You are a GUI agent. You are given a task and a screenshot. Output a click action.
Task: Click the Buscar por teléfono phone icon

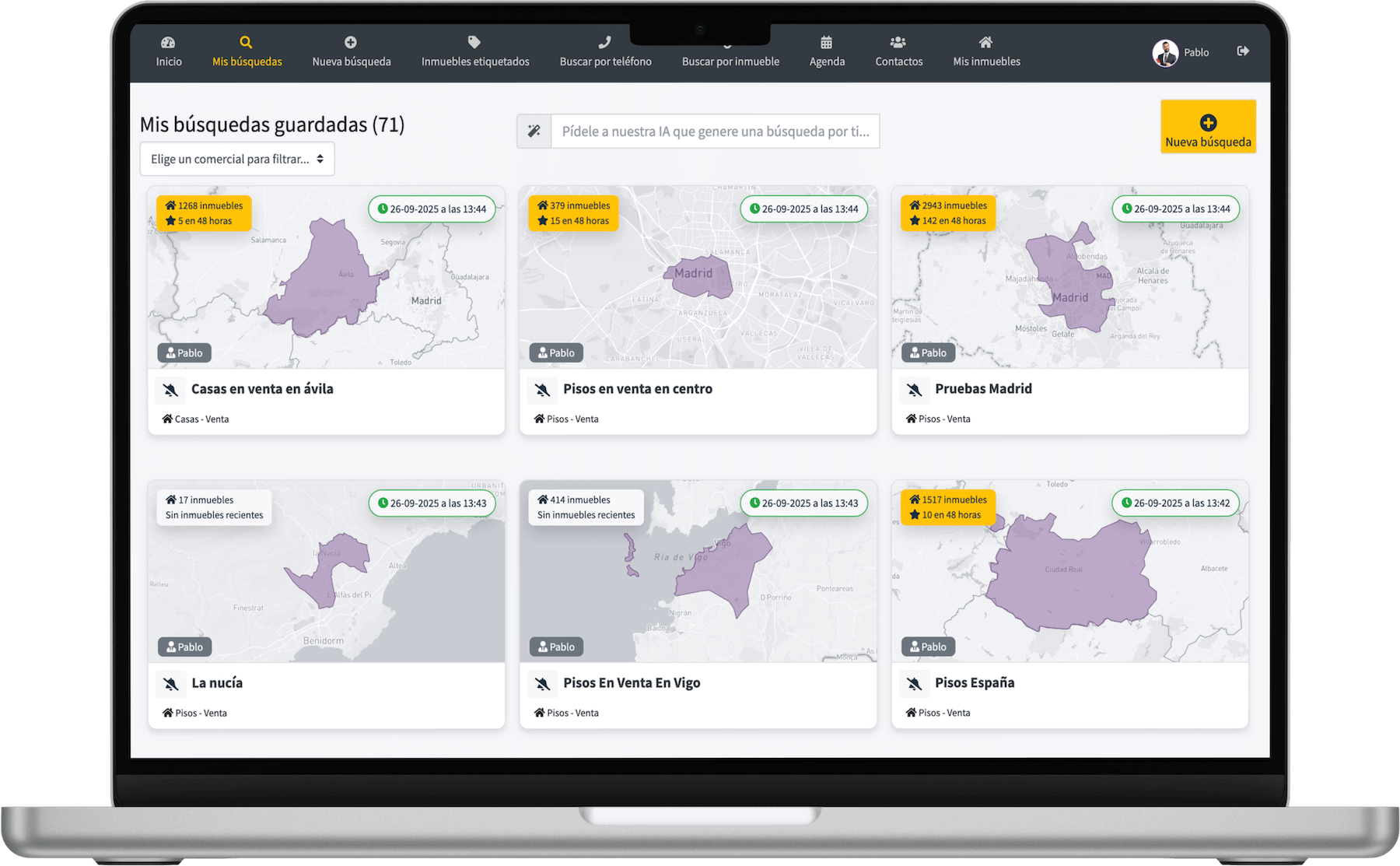[605, 43]
